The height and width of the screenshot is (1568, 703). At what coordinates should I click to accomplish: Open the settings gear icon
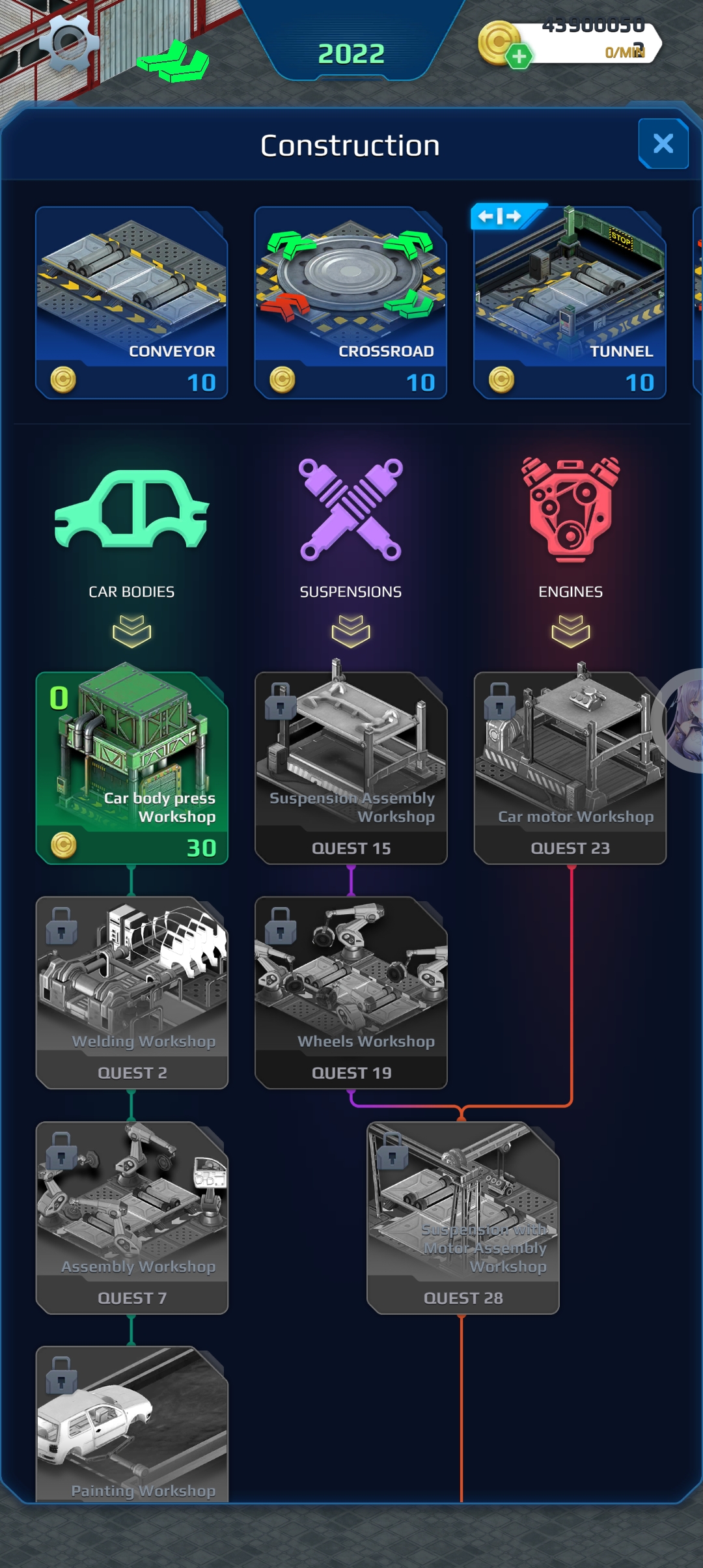69,42
